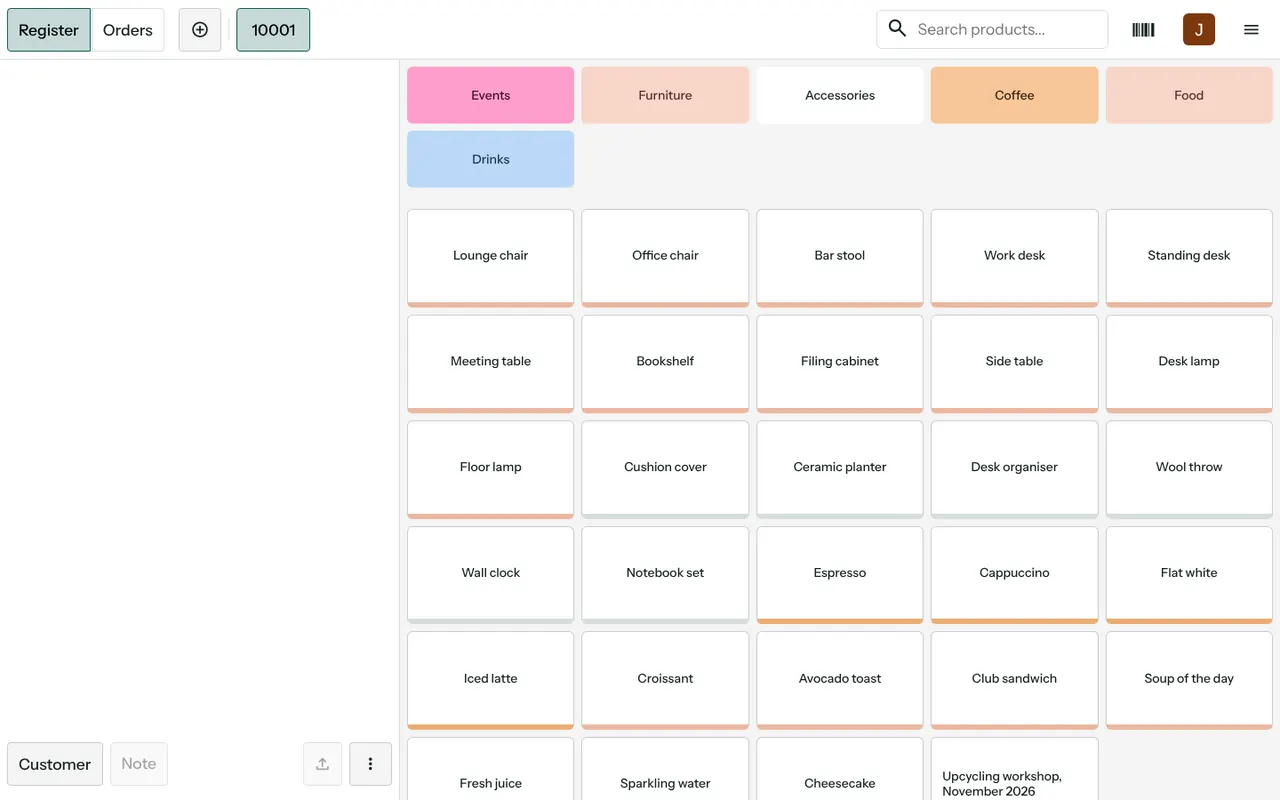The image size is (1280, 800).
Task: Open the barcode scanner icon
Action: pyautogui.click(x=1143, y=30)
